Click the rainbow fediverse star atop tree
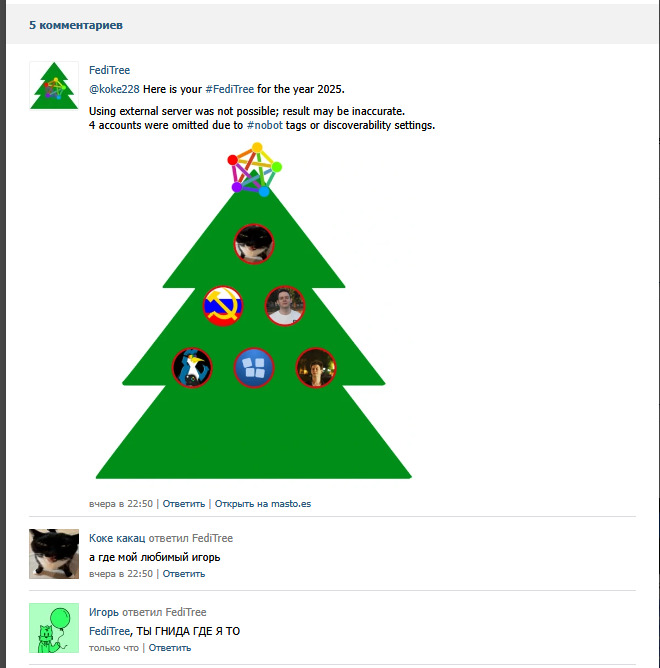Viewport: 660px width, 668px height. 254,170
